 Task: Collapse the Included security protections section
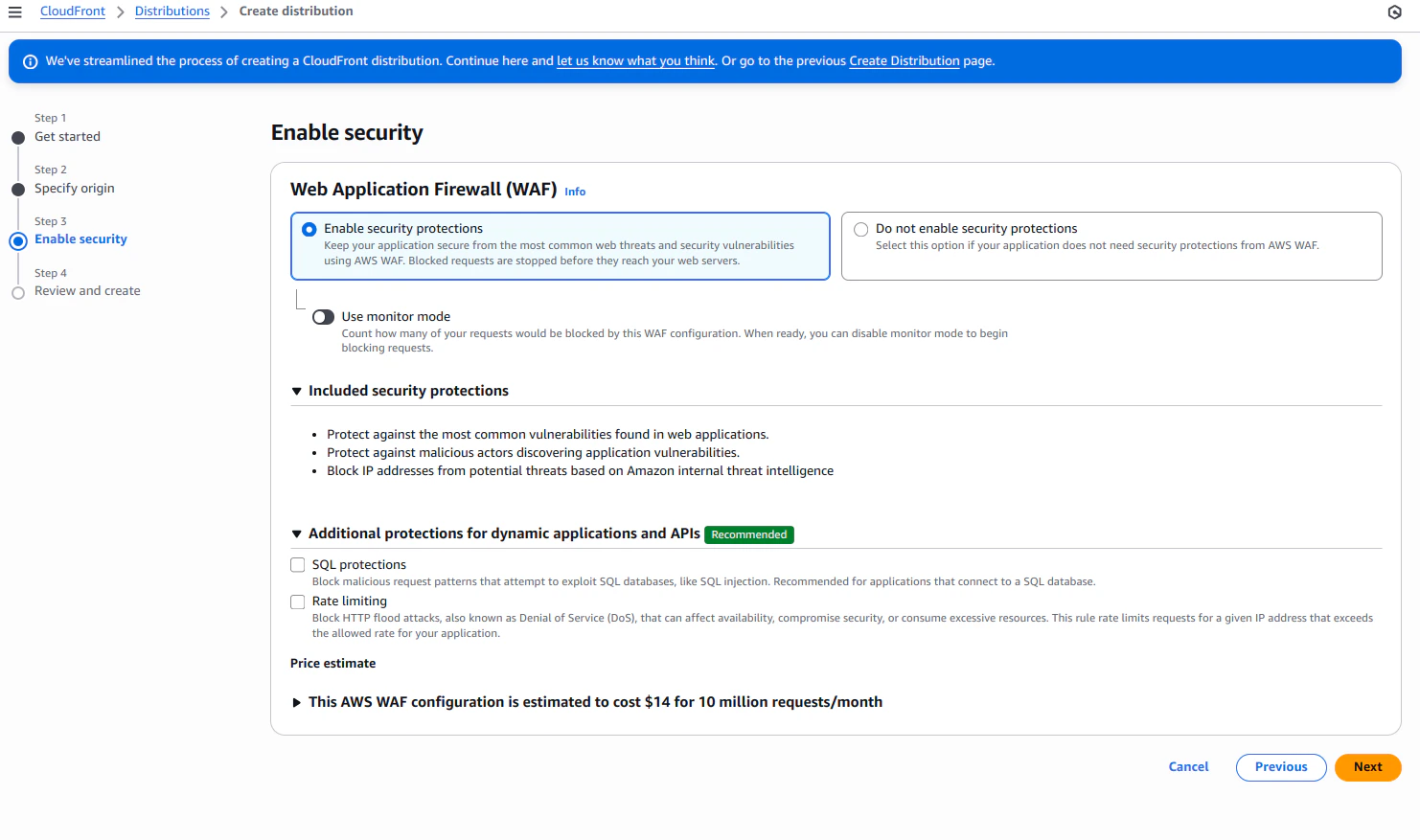click(x=296, y=391)
